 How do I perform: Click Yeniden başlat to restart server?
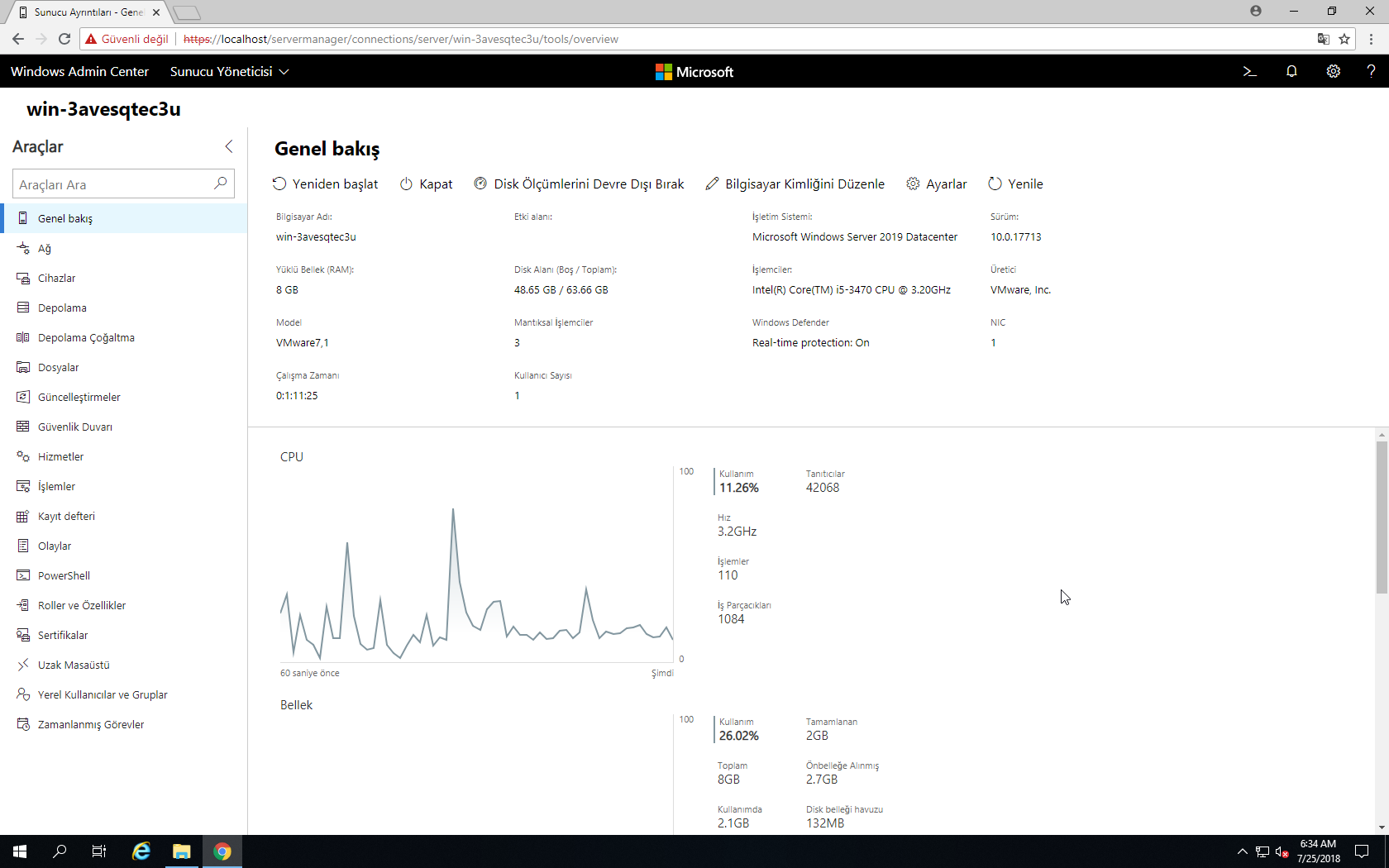[x=325, y=184]
